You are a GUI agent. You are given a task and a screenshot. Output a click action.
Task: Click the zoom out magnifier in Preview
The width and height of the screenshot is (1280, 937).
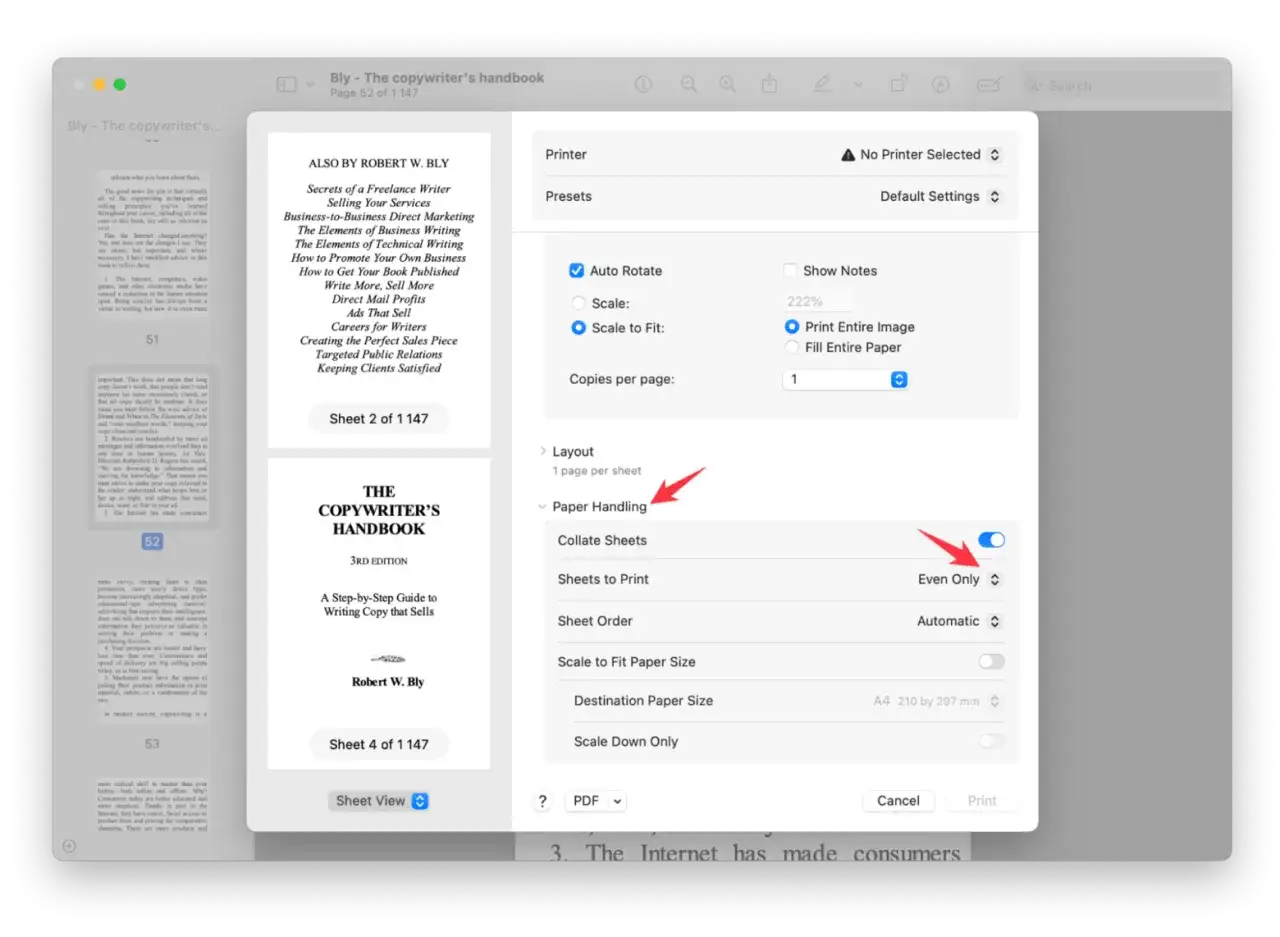click(x=689, y=85)
